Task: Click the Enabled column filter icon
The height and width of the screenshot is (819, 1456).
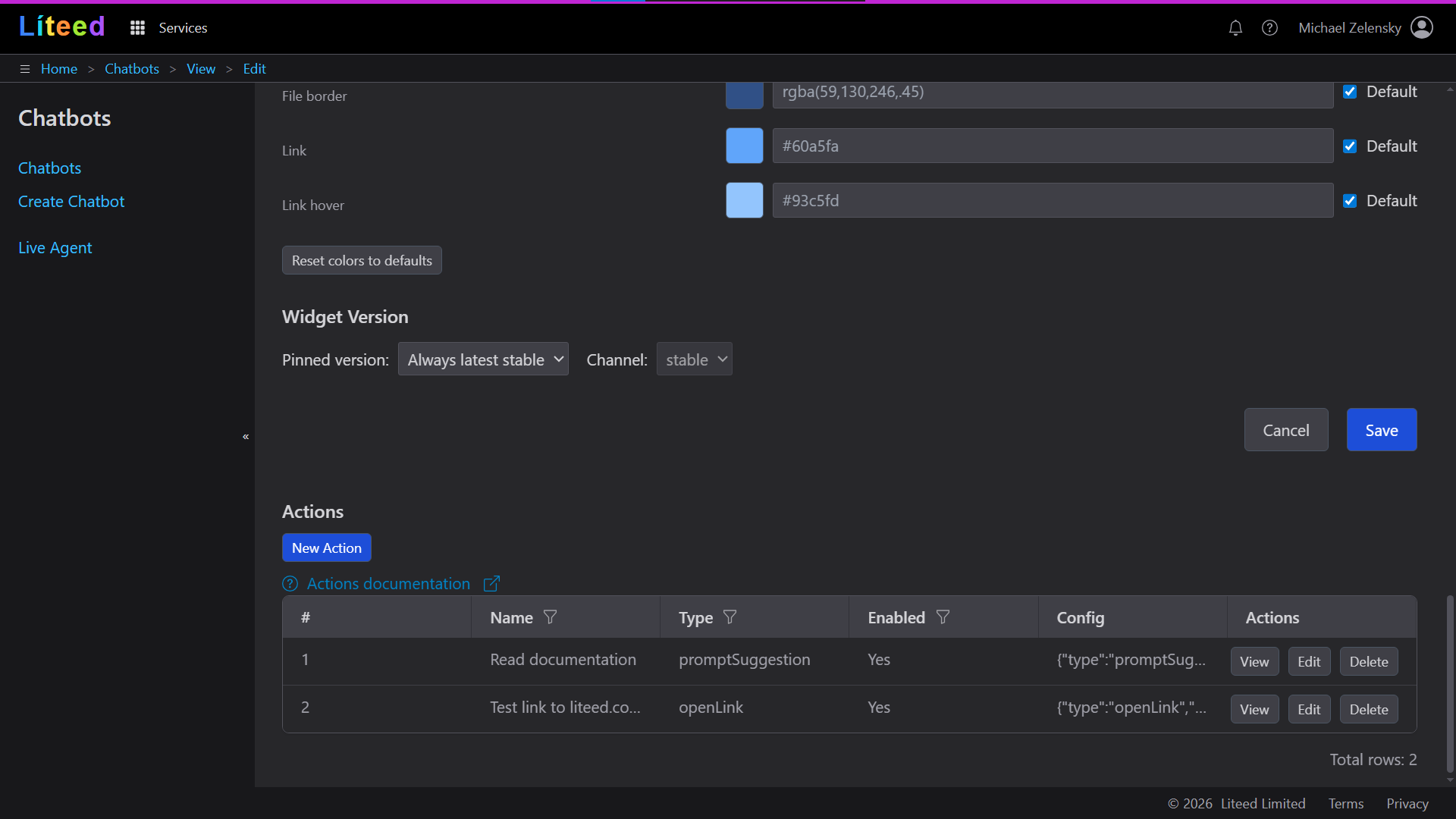Action: pos(943,617)
